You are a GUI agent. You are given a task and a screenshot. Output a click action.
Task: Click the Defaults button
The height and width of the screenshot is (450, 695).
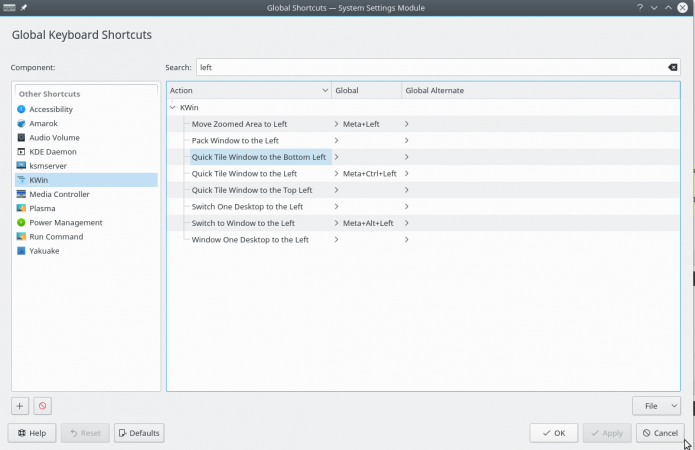pyautogui.click(x=139, y=433)
